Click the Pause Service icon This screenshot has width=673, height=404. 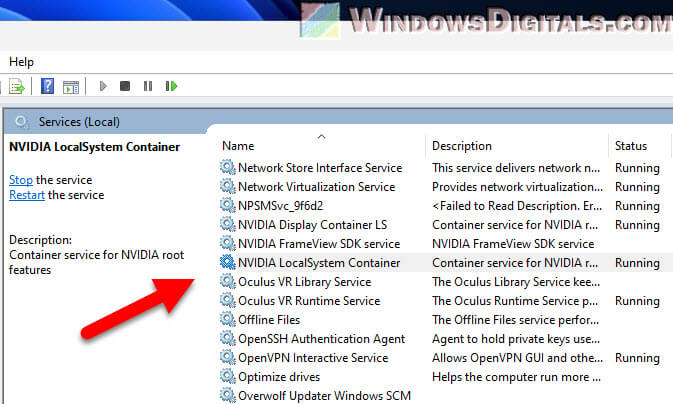[148, 86]
